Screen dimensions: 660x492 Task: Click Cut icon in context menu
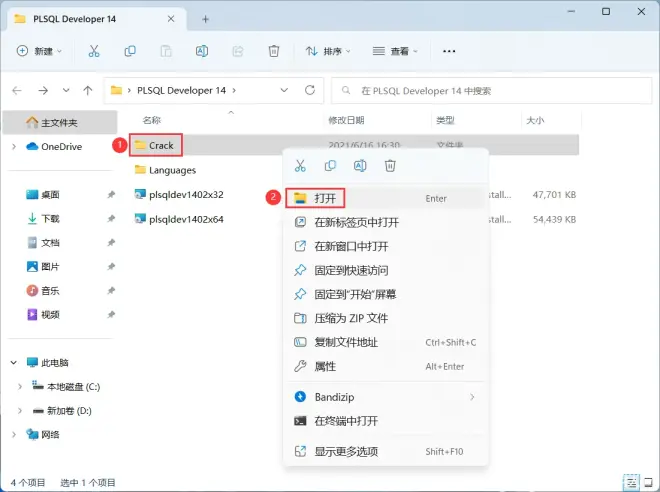(300, 166)
